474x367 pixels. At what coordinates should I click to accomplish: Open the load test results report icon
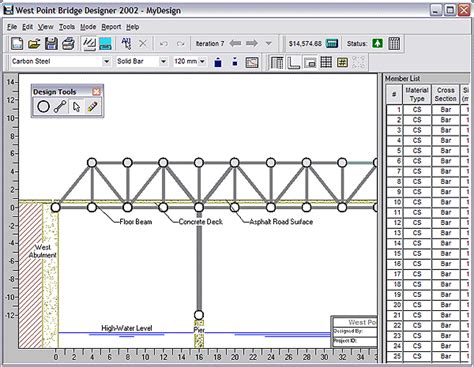(394, 44)
